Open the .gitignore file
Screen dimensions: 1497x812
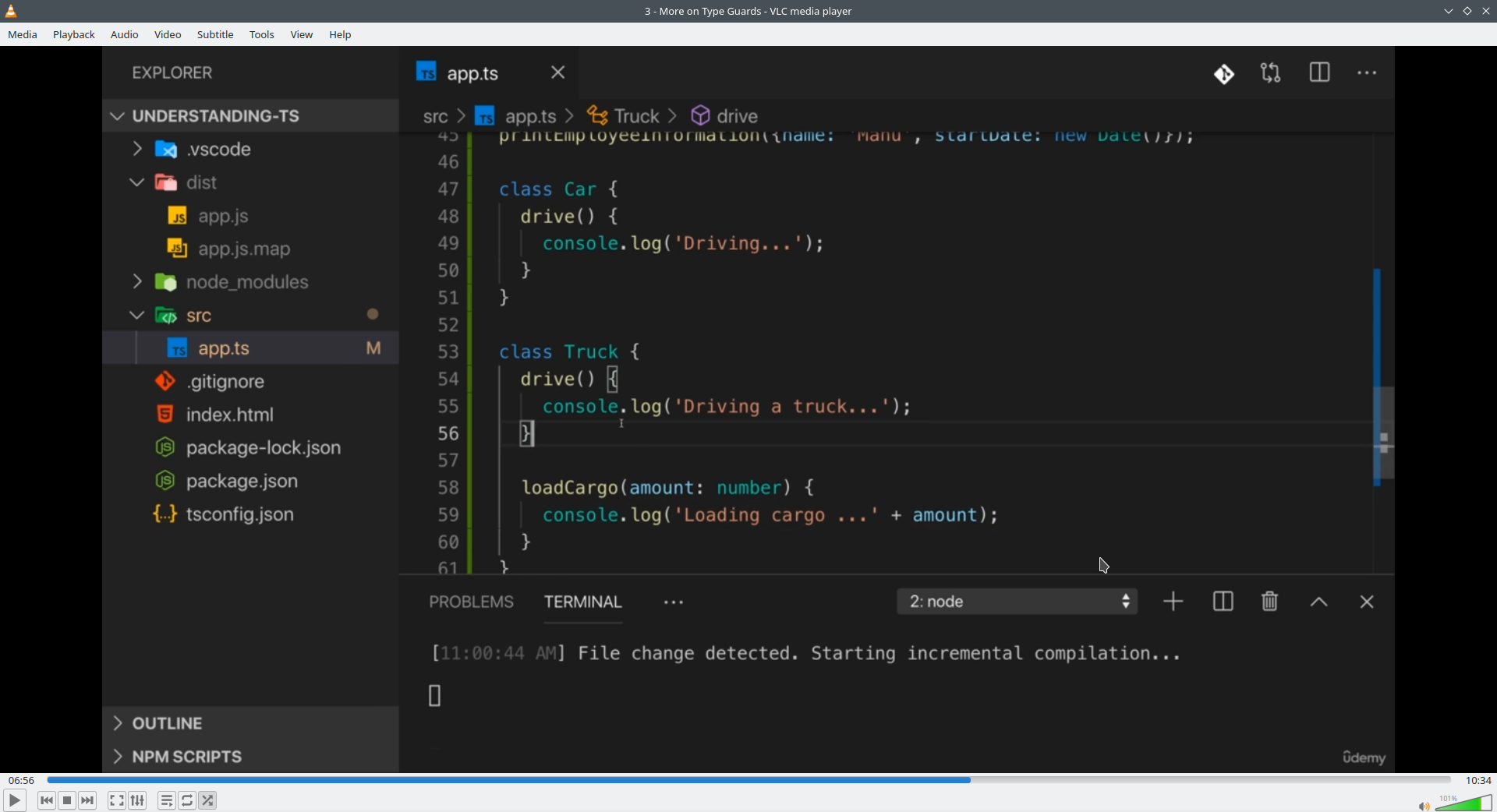point(251,382)
